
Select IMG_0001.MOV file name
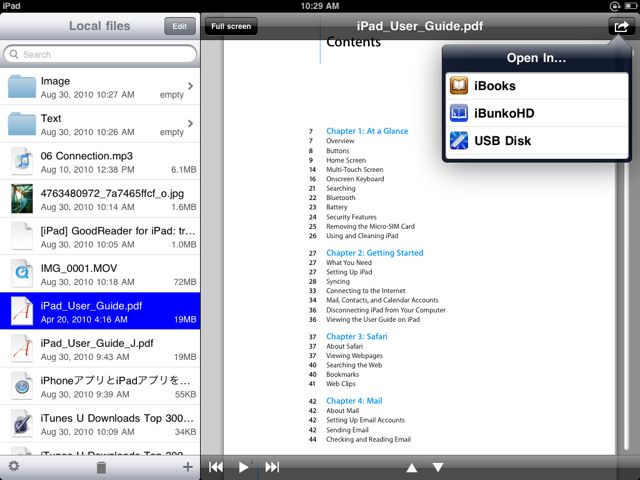[79, 268]
